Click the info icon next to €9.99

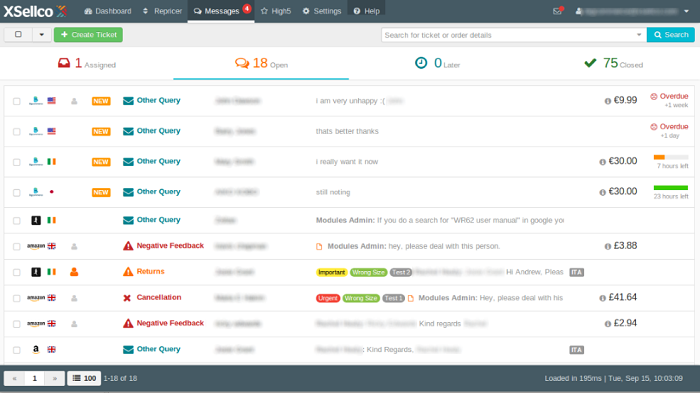pyautogui.click(x=608, y=101)
